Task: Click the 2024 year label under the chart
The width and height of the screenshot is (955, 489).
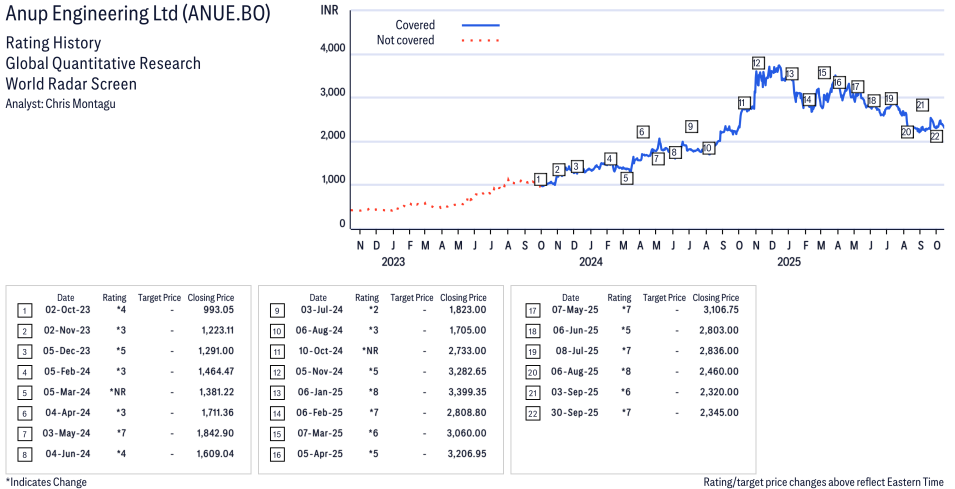Action: 591,263
